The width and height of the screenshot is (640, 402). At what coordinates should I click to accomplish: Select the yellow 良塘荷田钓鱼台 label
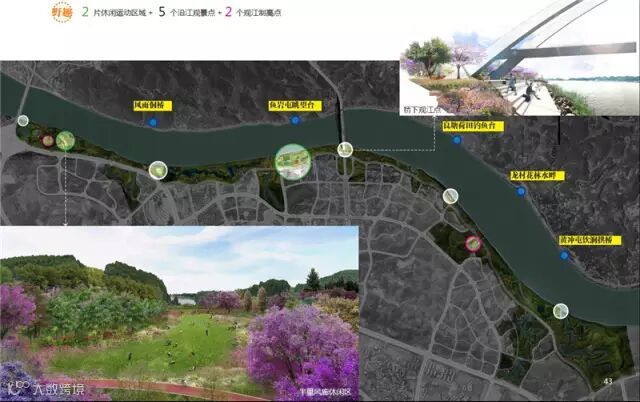473,126
